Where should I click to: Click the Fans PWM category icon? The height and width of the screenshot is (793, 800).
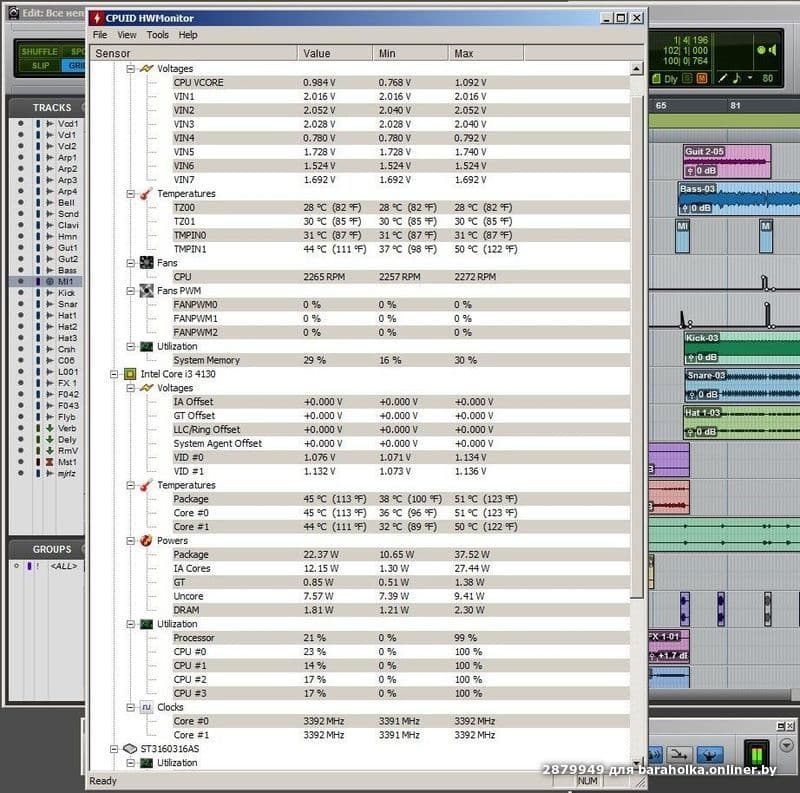146,290
